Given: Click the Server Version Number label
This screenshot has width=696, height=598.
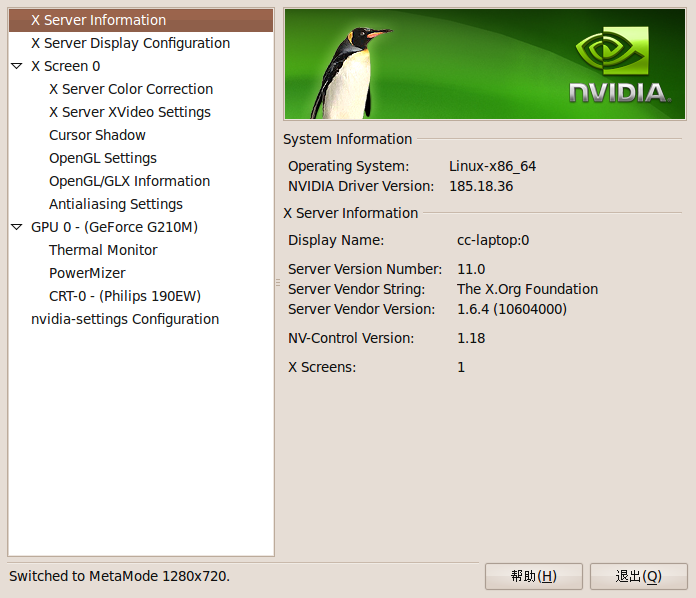Looking at the screenshot, I should click(x=365, y=269).
